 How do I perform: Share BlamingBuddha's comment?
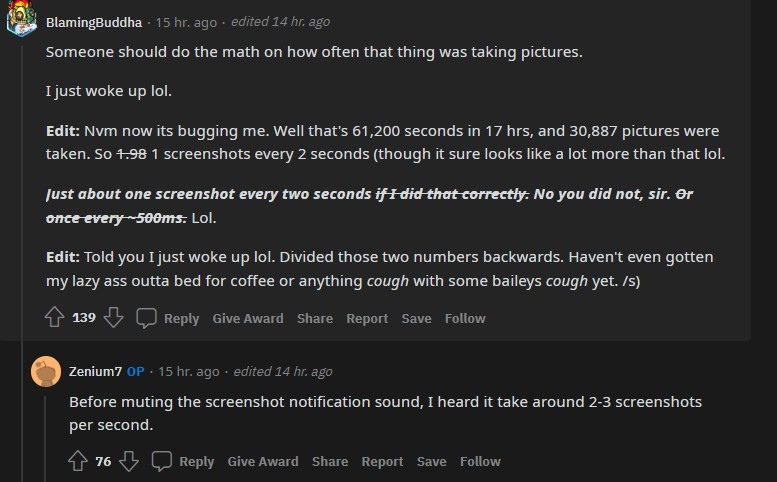pos(315,318)
